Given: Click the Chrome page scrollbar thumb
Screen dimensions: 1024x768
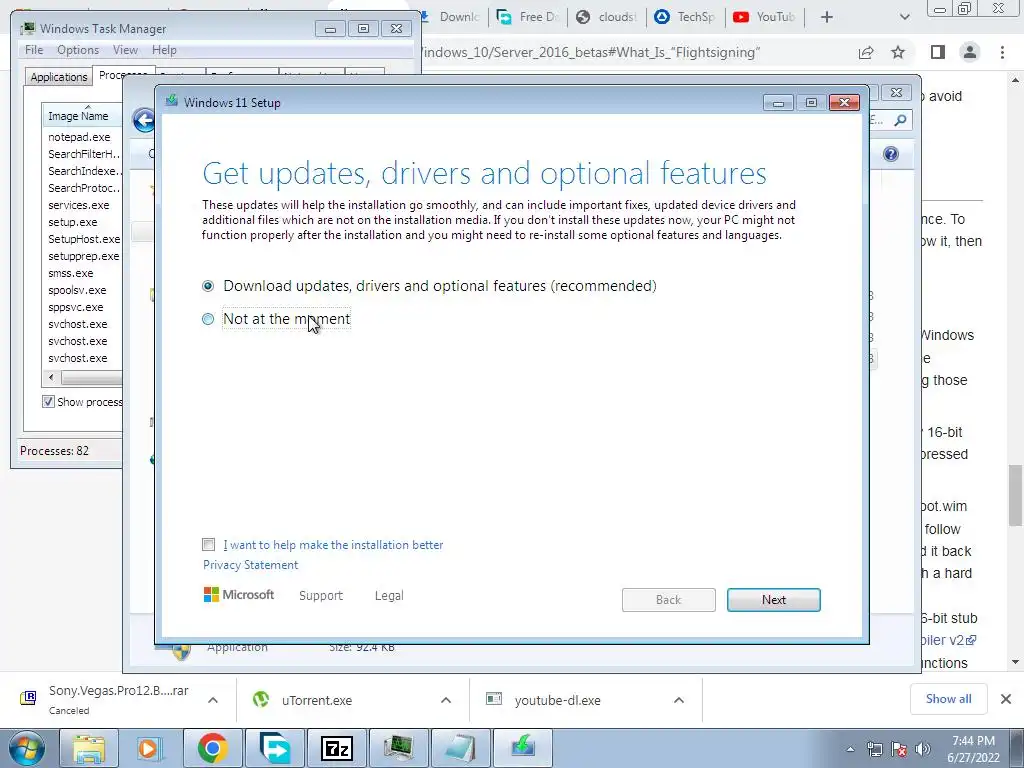Looking at the screenshot, I should coord(1015,494).
